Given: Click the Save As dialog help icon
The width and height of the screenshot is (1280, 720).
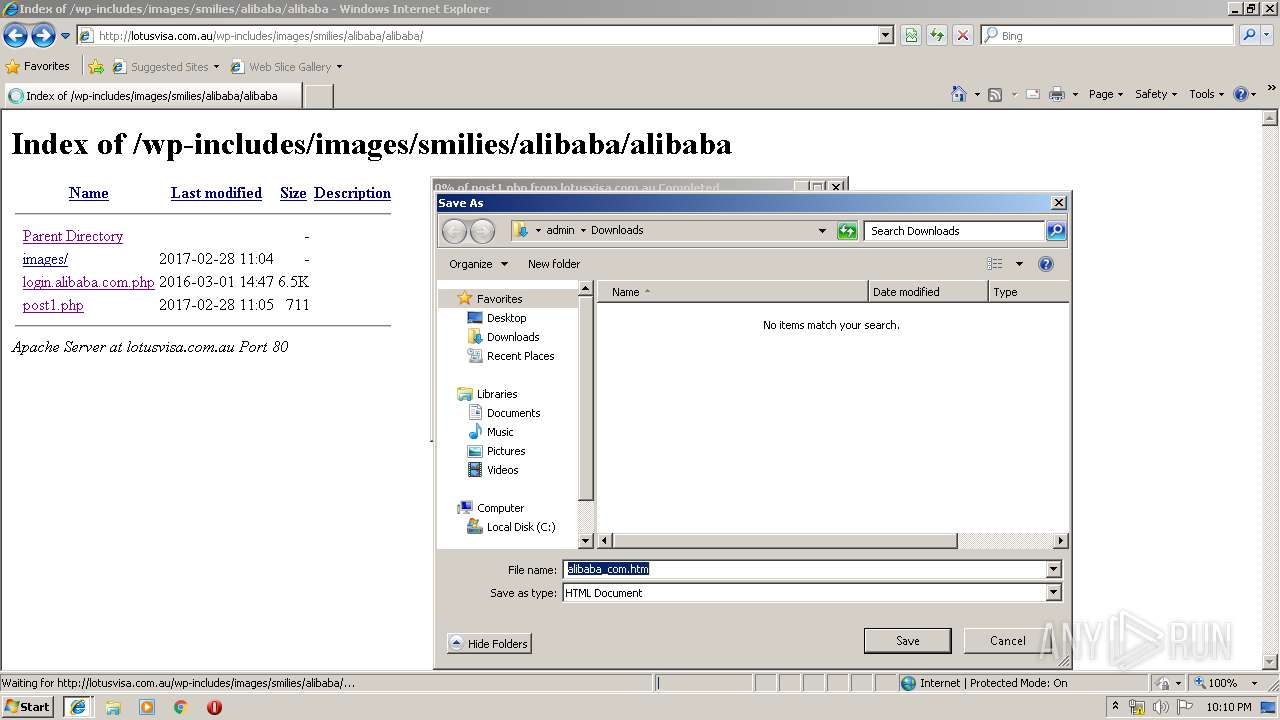Looking at the screenshot, I should (1046, 264).
